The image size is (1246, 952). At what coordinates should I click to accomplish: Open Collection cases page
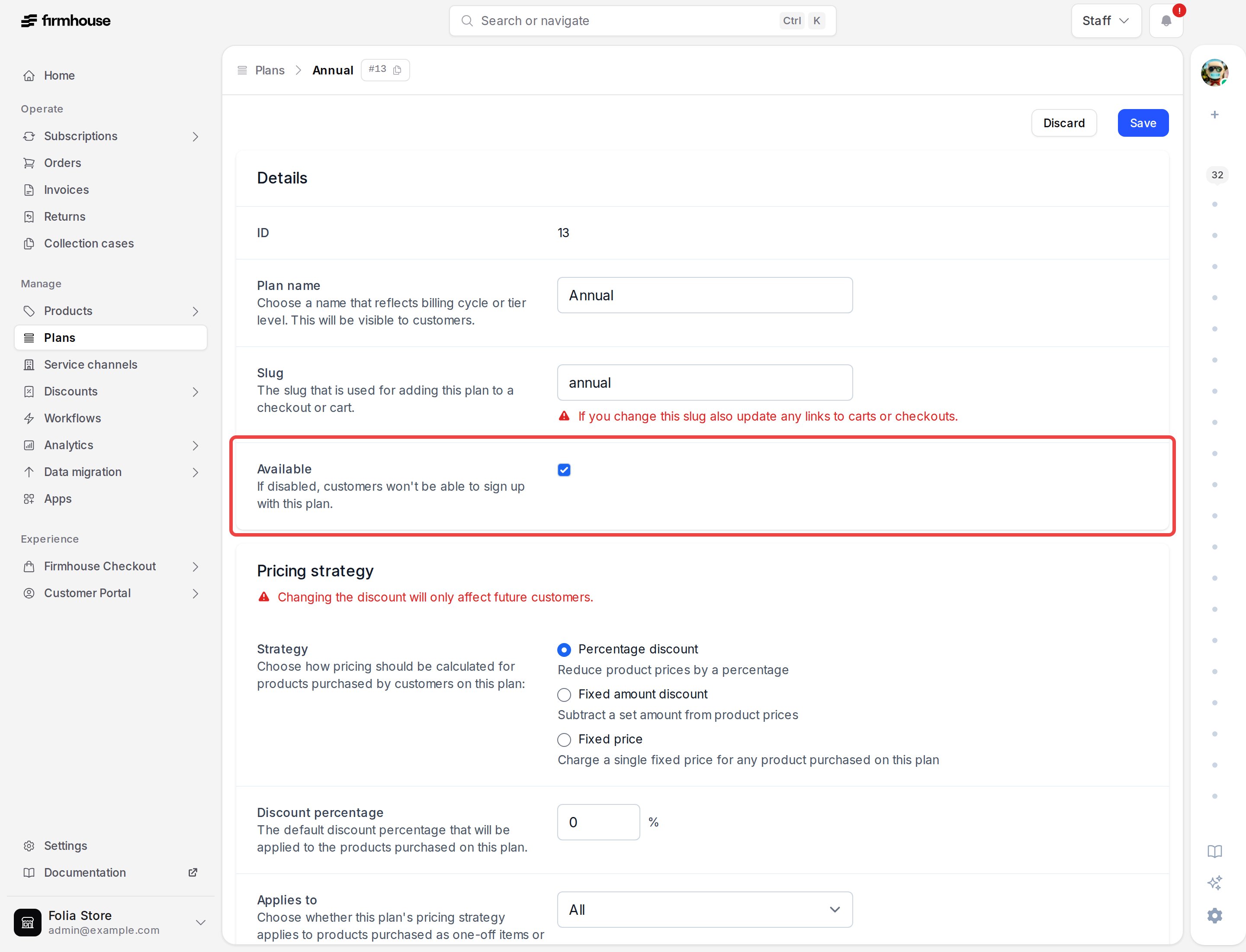110,244
